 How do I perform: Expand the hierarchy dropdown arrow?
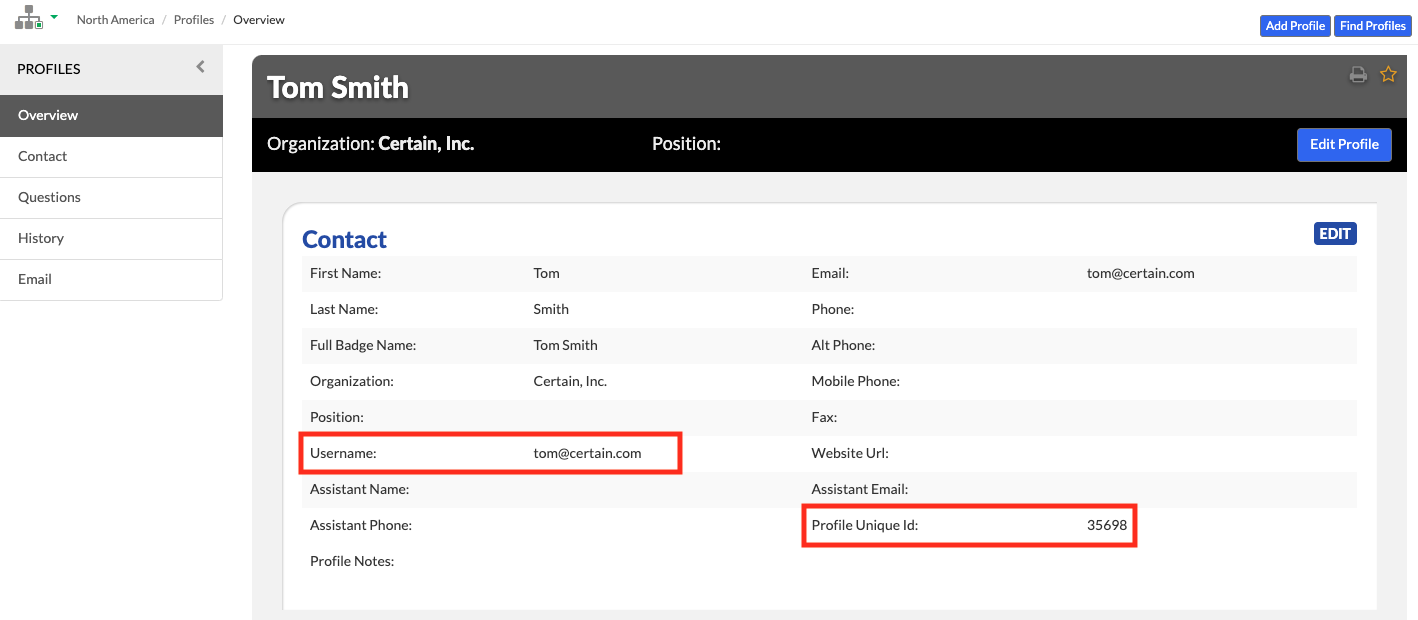coord(54,17)
